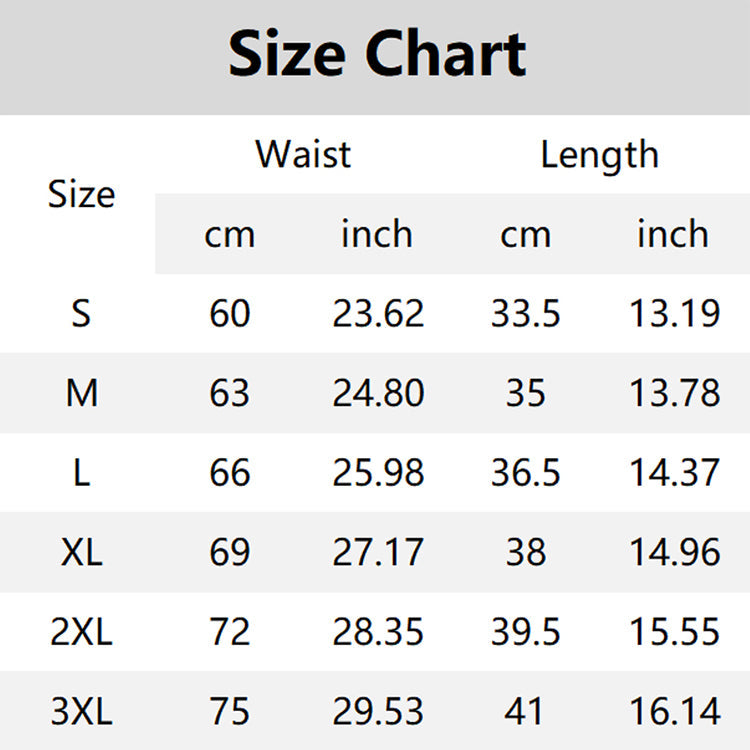Click the 63 cm waist value
The width and height of the screenshot is (750, 750).
230,393
